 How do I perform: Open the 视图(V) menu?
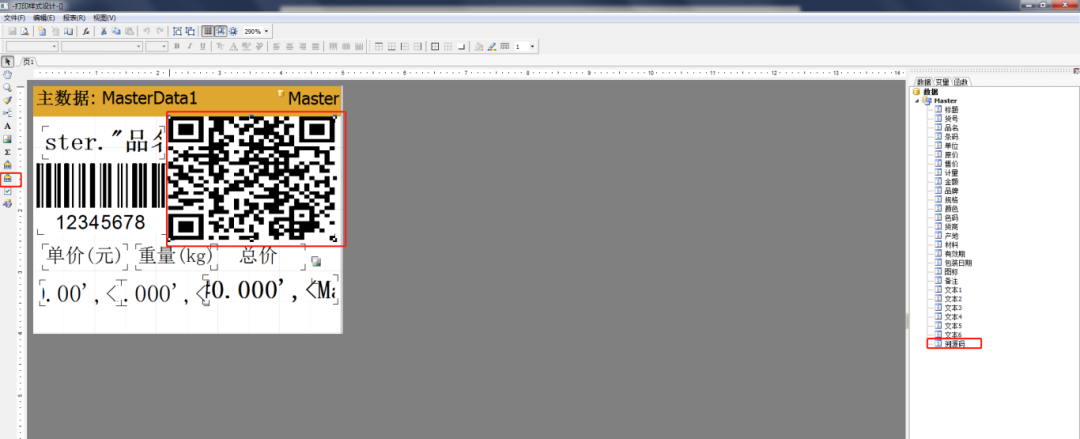[x=105, y=18]
